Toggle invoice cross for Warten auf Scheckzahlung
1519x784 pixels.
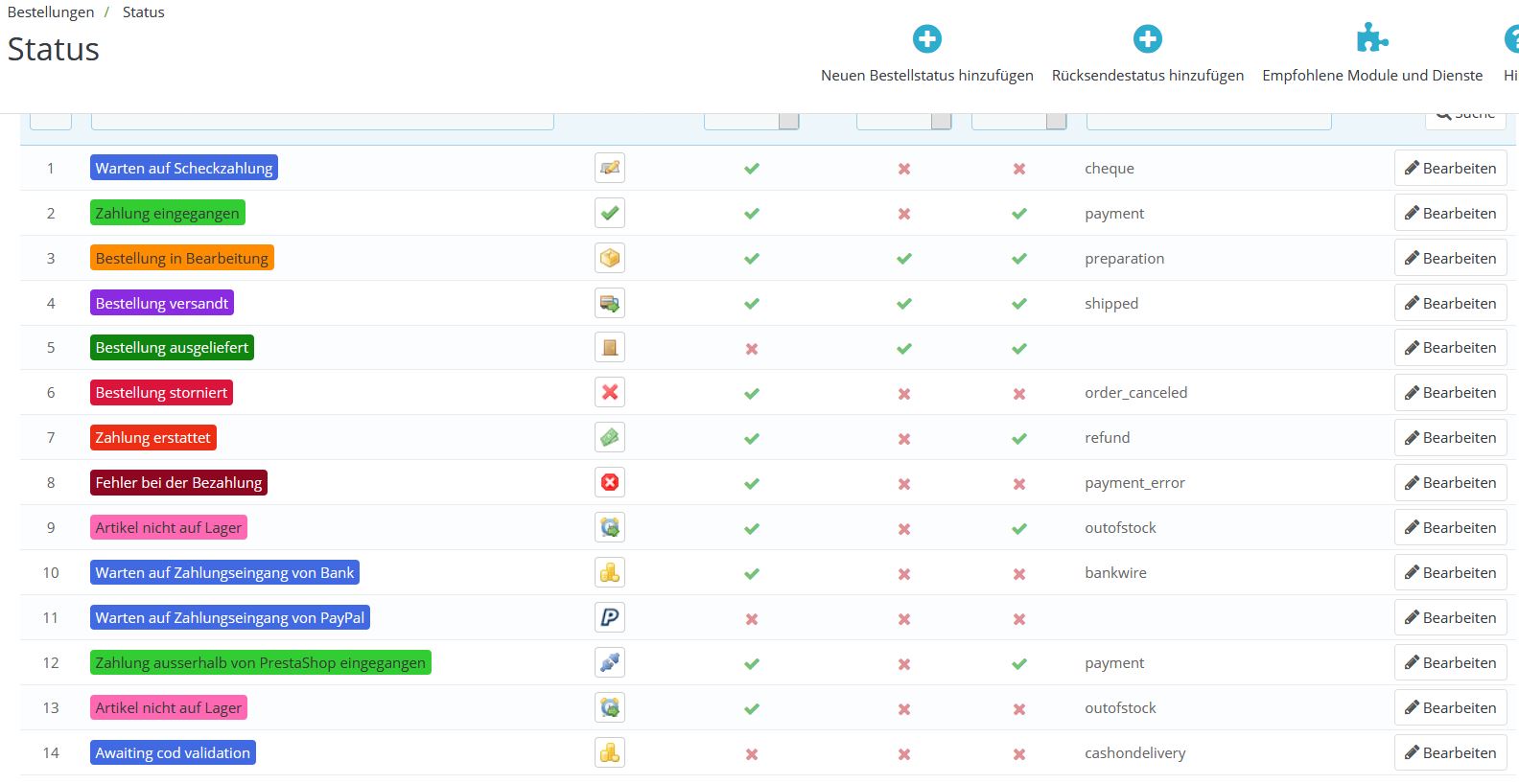point(1019,169)
